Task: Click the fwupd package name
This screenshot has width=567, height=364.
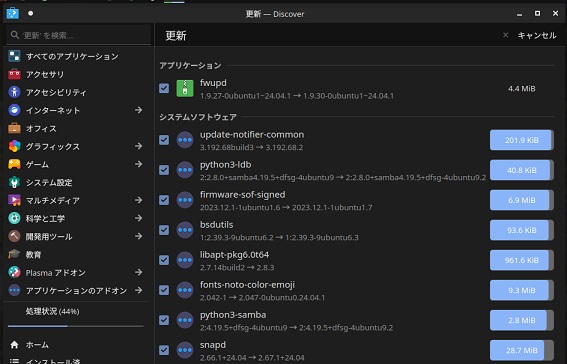Action: pyautogui.click(x=213, y=83)
